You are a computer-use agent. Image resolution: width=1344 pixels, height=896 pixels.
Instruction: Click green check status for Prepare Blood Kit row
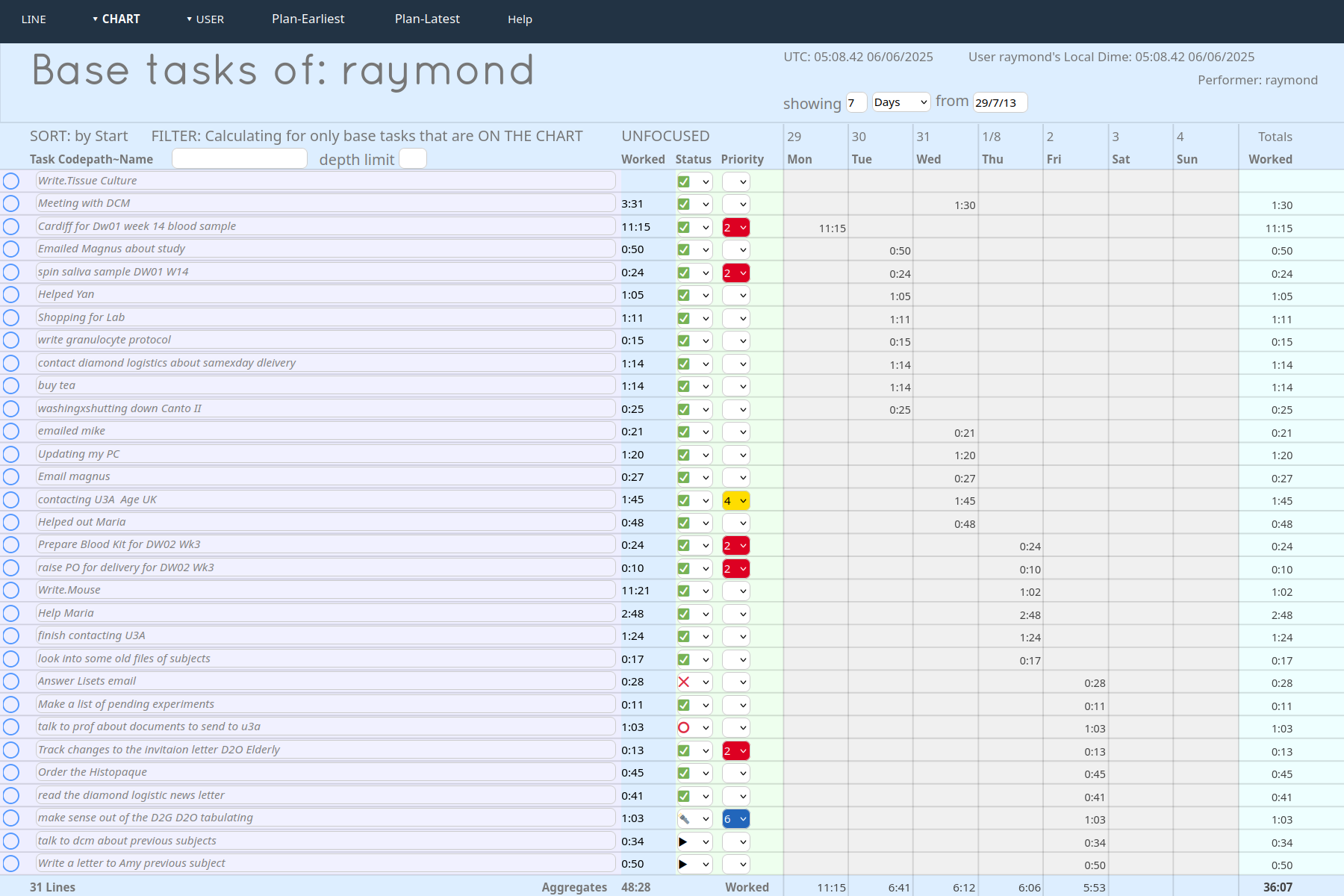684,545
